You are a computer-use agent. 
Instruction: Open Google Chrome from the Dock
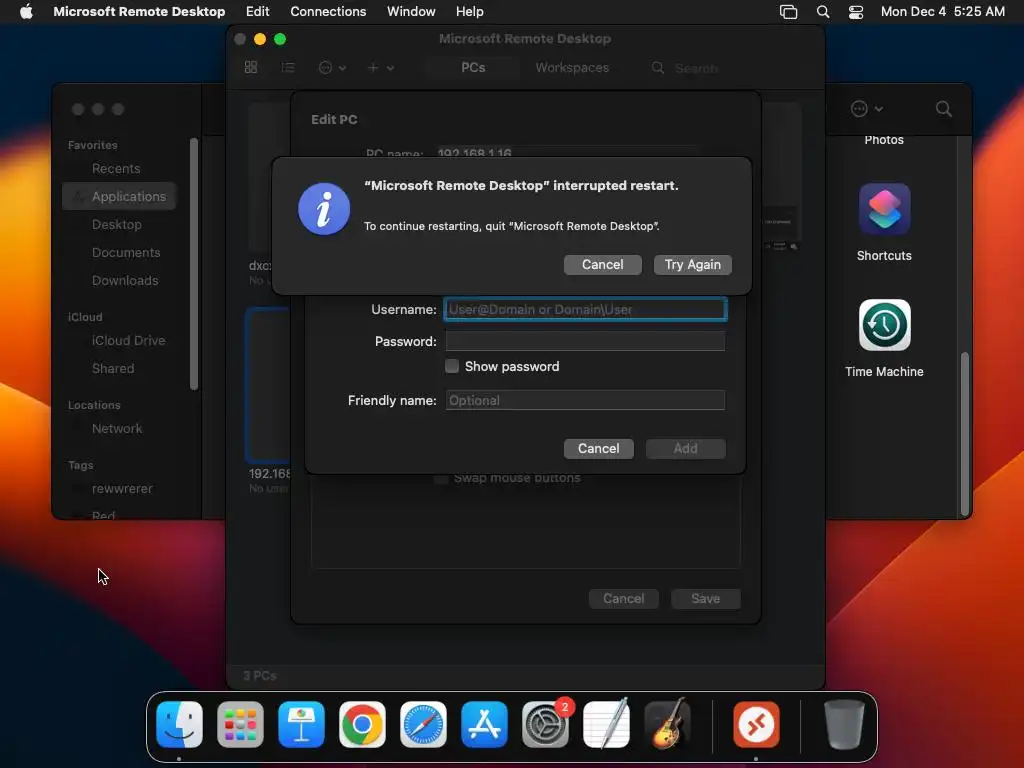(x=362, y=724)
